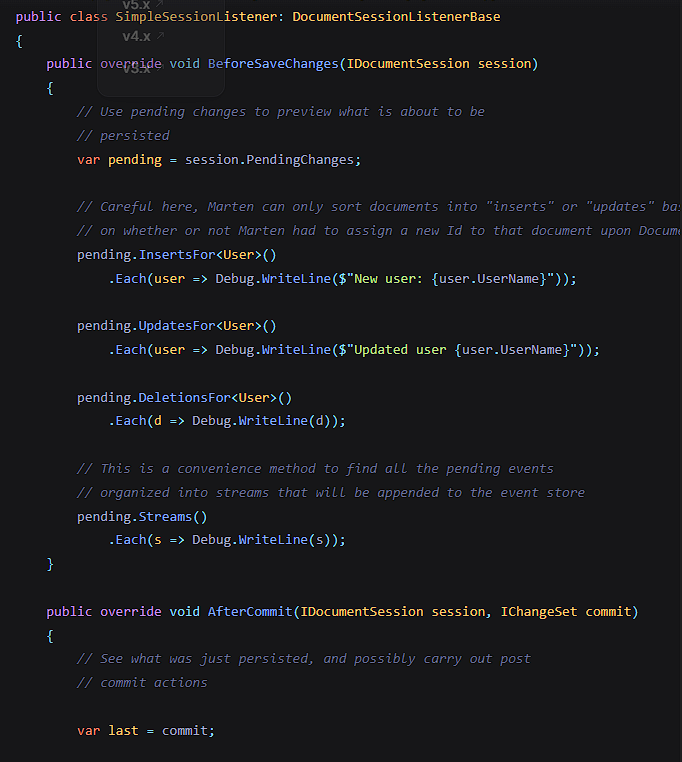Click the AfterCommit method name
Viewport: 682px width, 762px height.
[x=250, y=612]
